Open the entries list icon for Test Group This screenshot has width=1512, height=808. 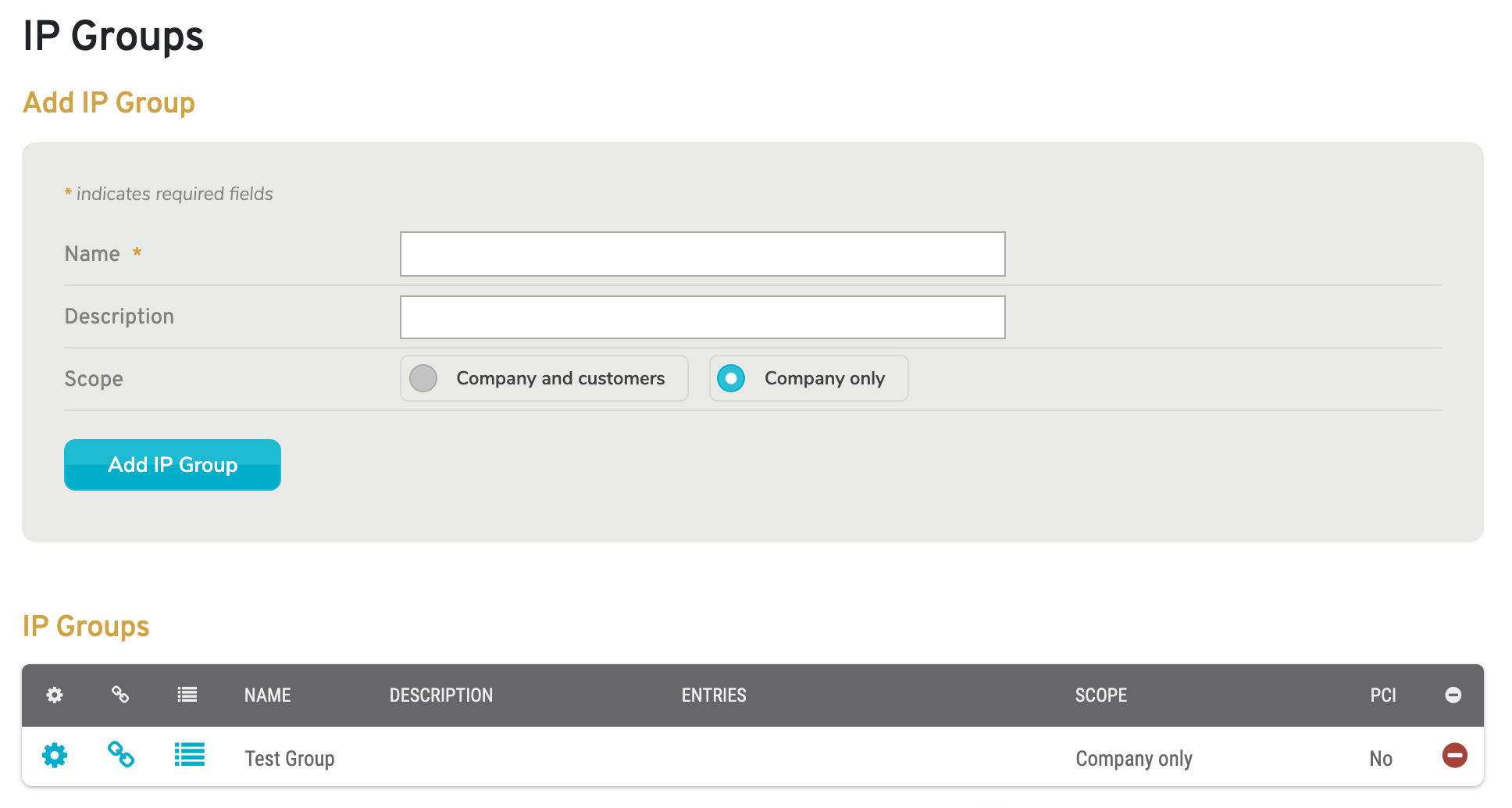tap(188, 756)
